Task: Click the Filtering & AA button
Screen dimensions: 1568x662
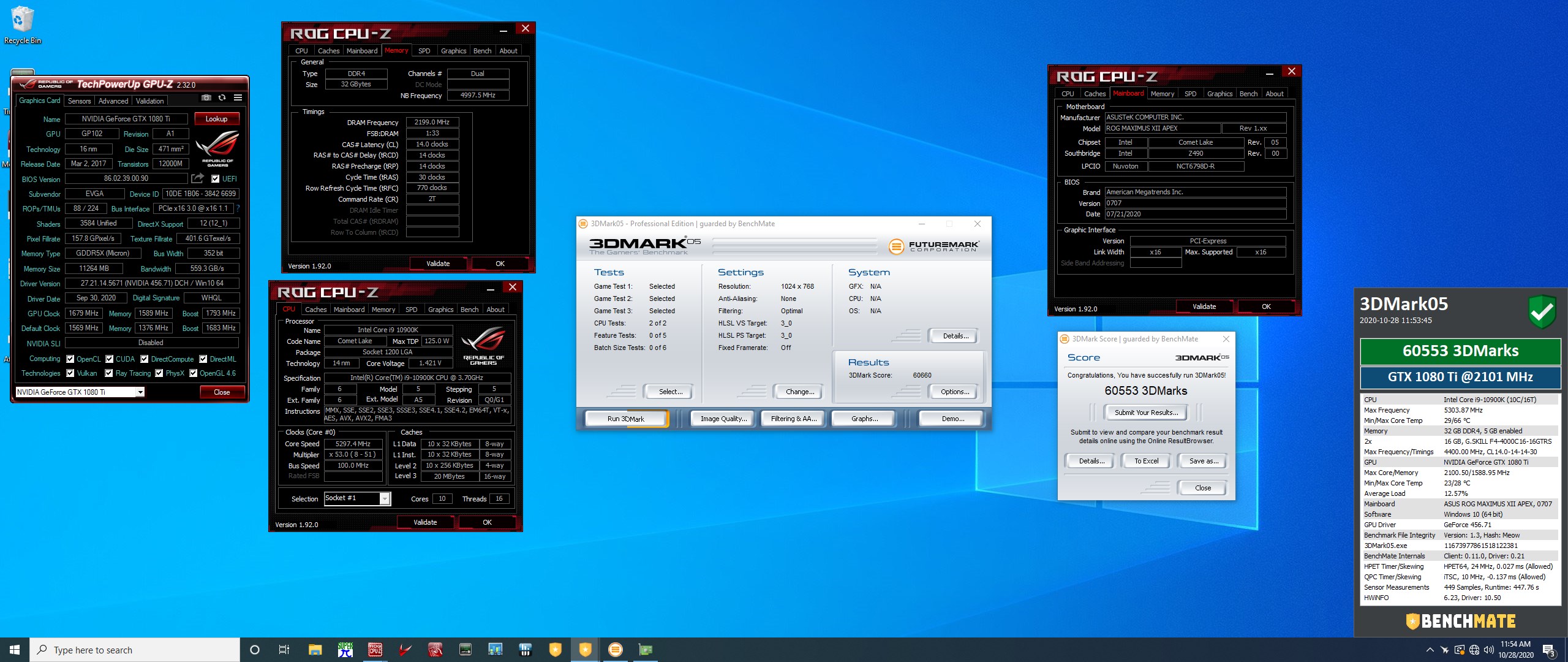Action: [x=794, y=419]
